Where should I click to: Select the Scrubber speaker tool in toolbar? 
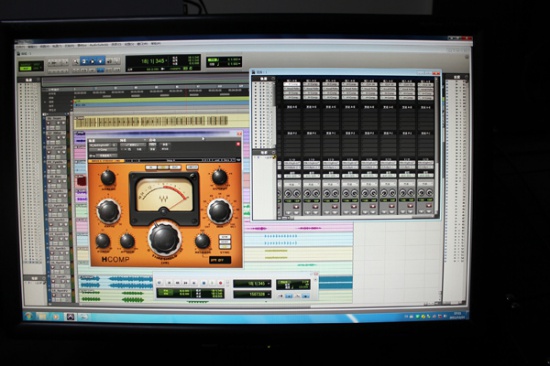109,61
